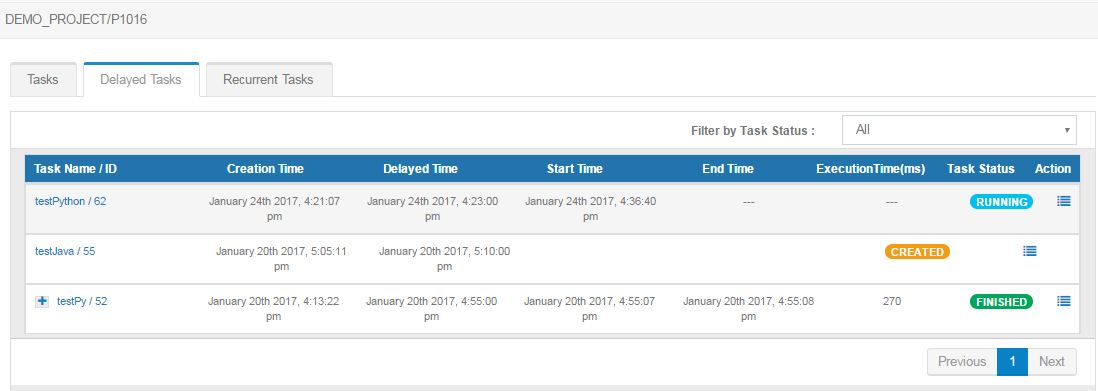Click the Task Name / ID column header
The image size is (1098, 391).
pyautogui.click(x=75, y=169)
